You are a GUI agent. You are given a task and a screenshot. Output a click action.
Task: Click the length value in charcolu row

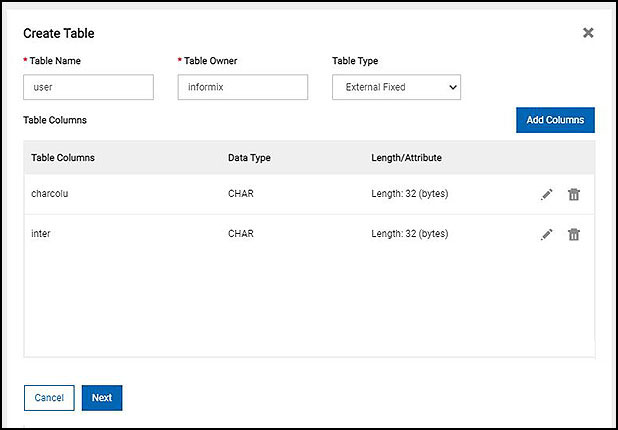coord(409,194)
